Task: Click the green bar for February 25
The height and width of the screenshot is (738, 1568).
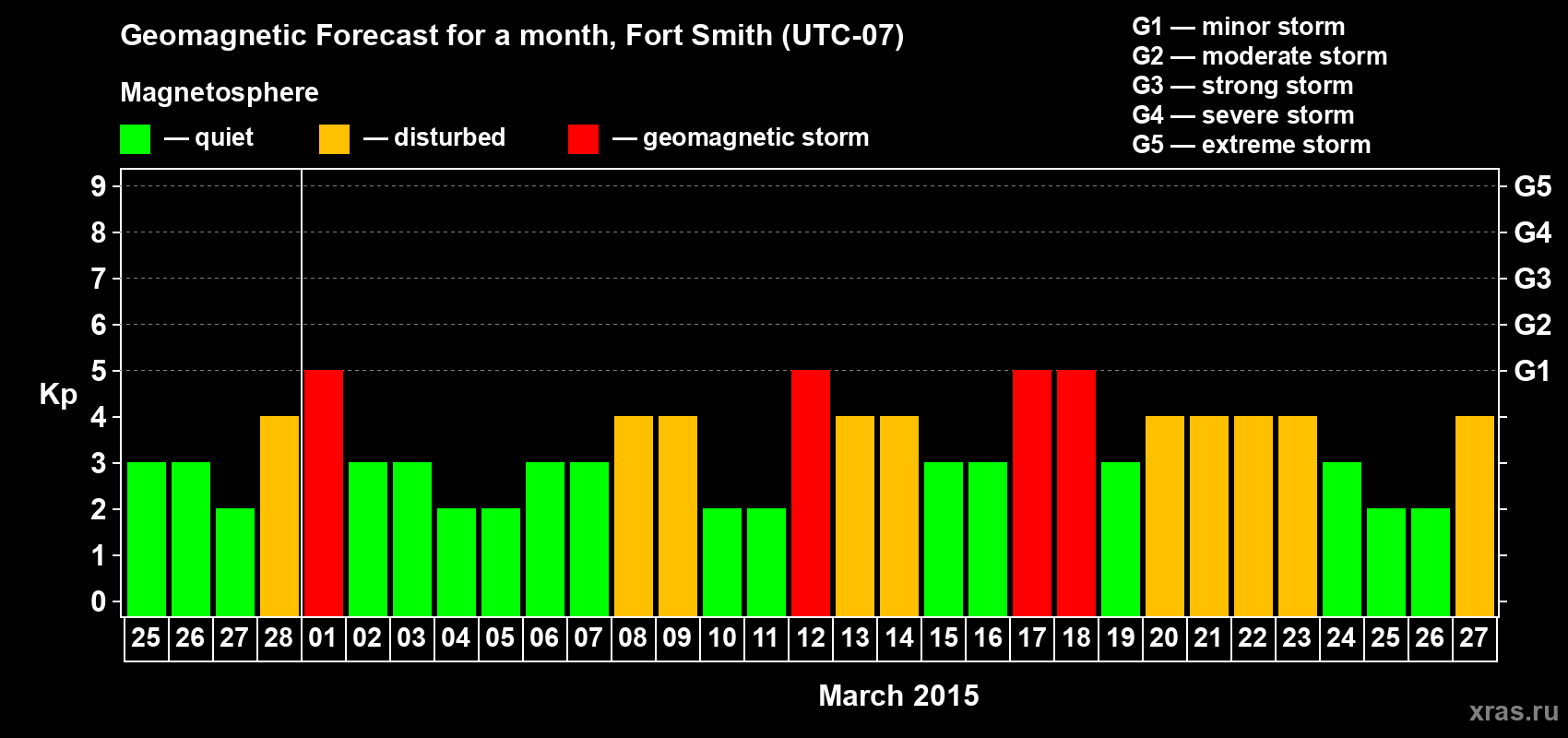Action: [147, 539]
